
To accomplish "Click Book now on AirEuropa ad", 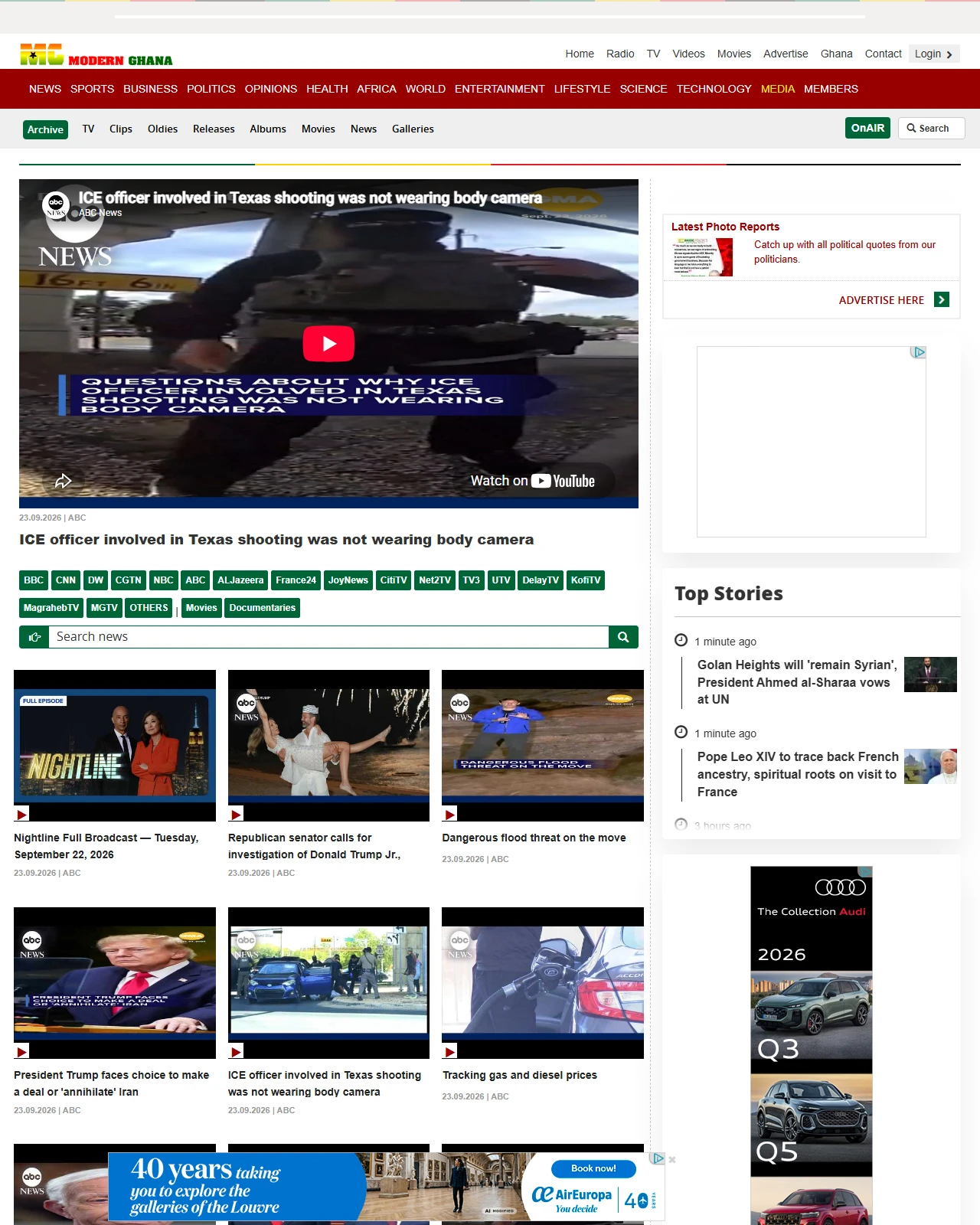I will click(x=593, y=1168).
